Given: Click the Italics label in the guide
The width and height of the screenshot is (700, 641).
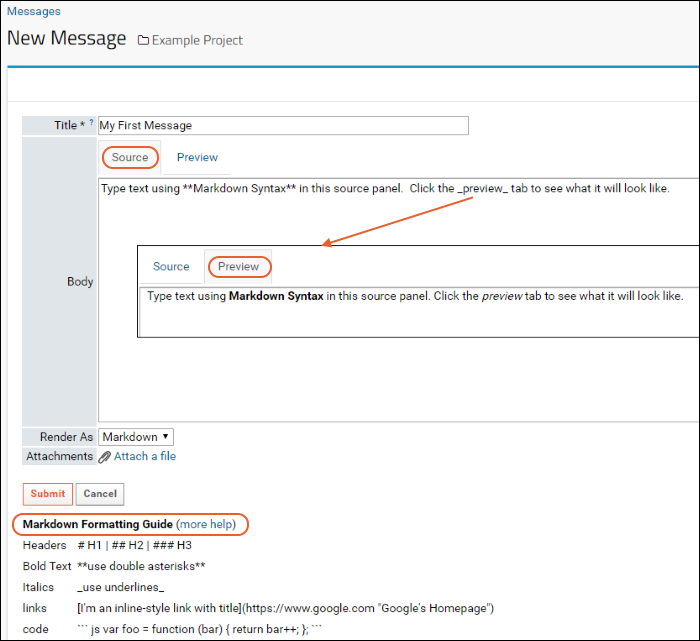Looking at the screenshot, I should 38,587.
